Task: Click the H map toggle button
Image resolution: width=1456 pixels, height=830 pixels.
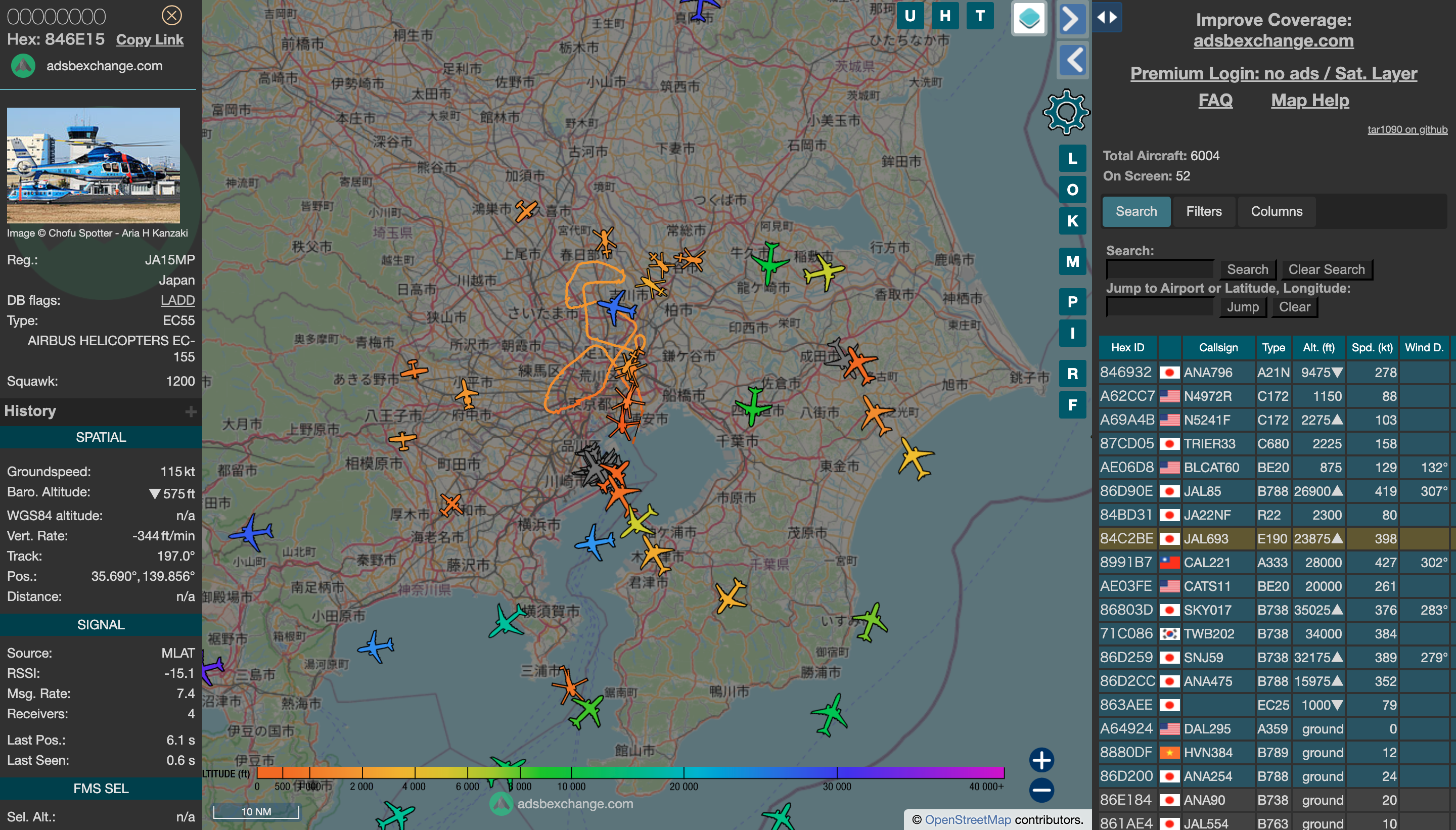Action: point(945,16)
